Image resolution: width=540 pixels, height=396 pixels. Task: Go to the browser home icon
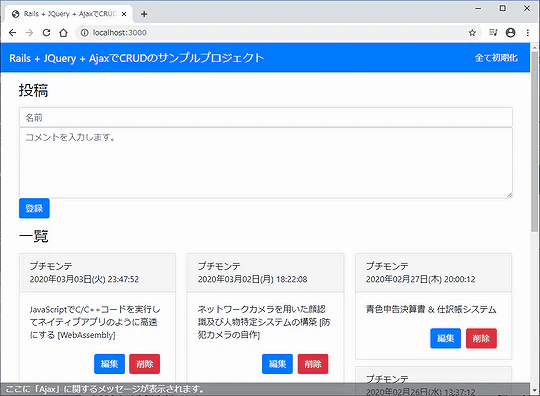pyautogui.click(x=63, y=33)
